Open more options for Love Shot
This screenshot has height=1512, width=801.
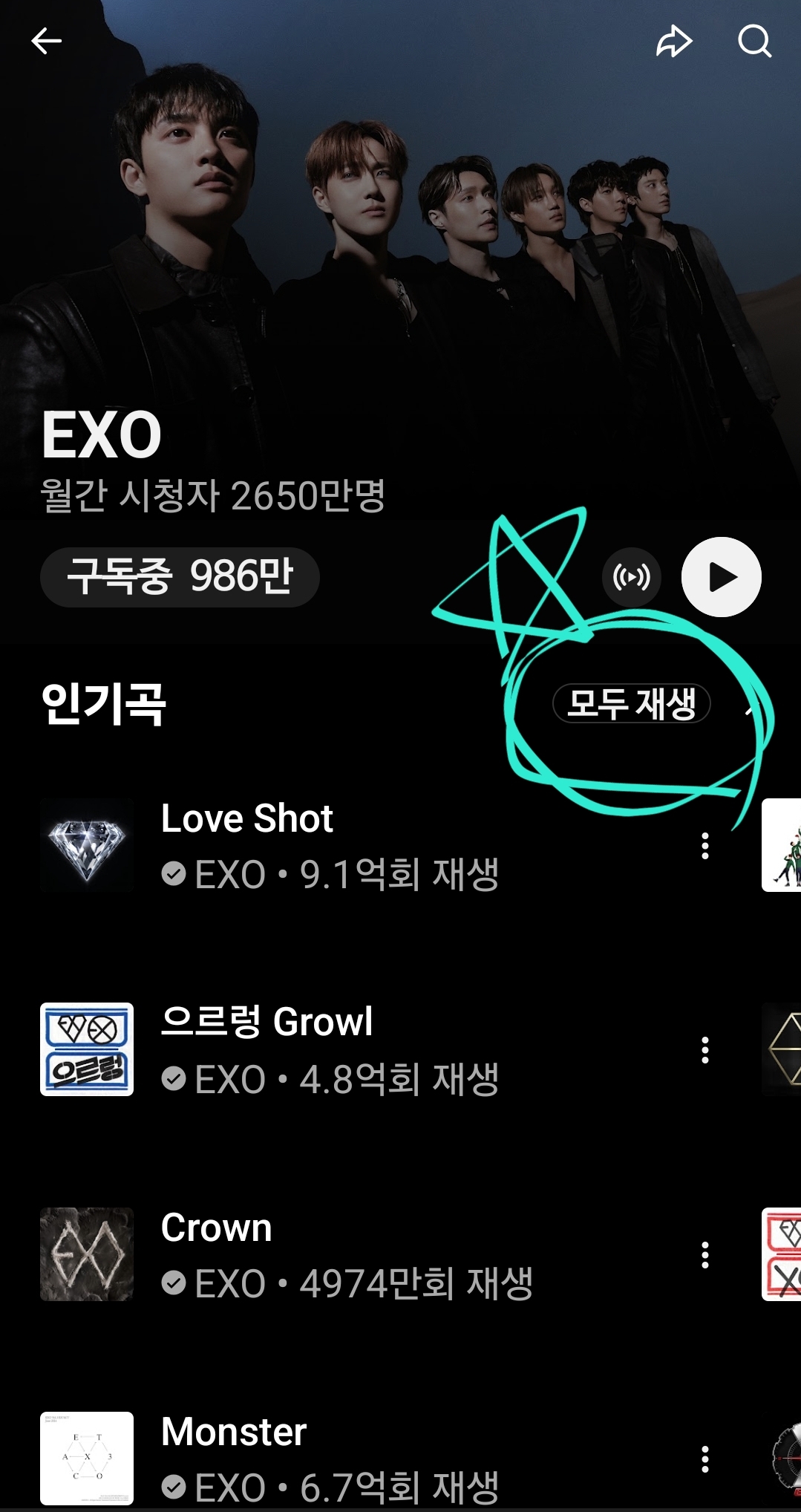(x=705, y=846)
